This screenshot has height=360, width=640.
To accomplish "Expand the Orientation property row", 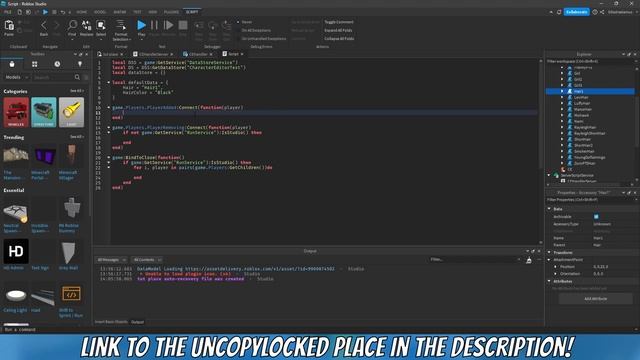I will 556,274.
